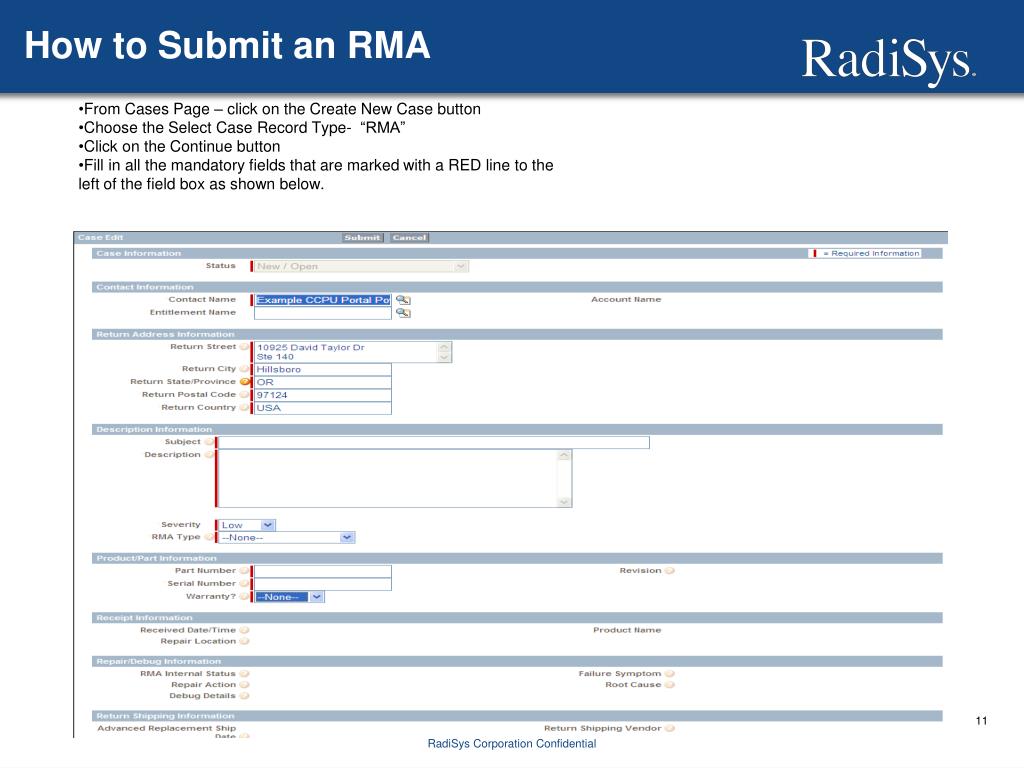Click the Return Shipping Information section header

[x=517, y=716]
